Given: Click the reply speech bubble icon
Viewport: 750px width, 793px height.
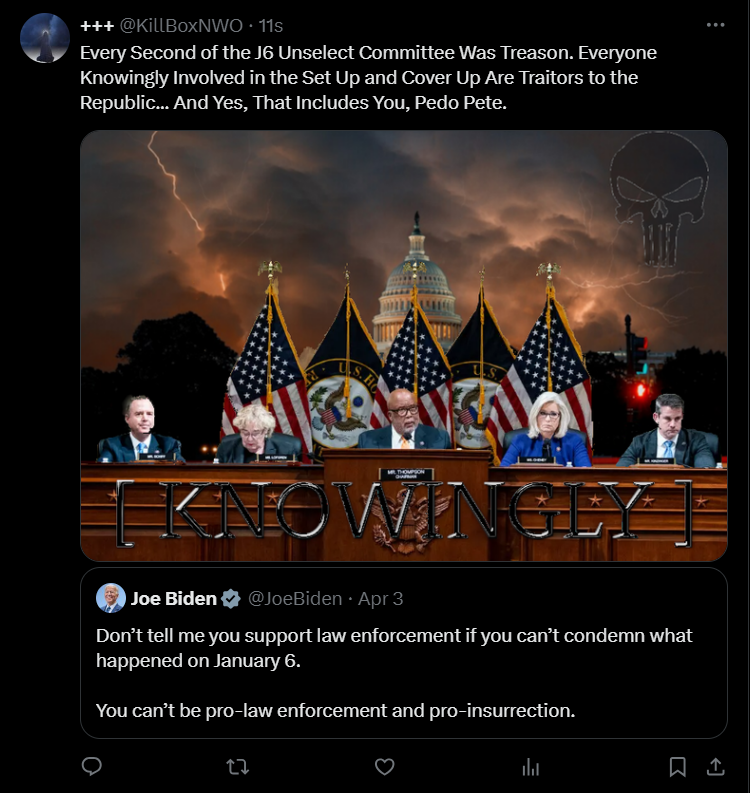Looking at the screenshot, I should [x=92, y=767].
